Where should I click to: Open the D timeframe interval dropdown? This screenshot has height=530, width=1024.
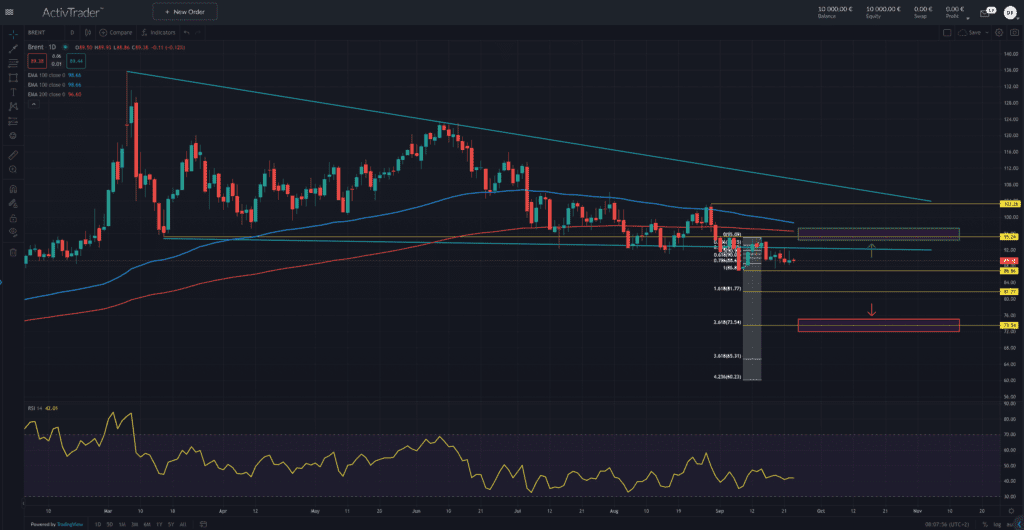click(72, 32)
